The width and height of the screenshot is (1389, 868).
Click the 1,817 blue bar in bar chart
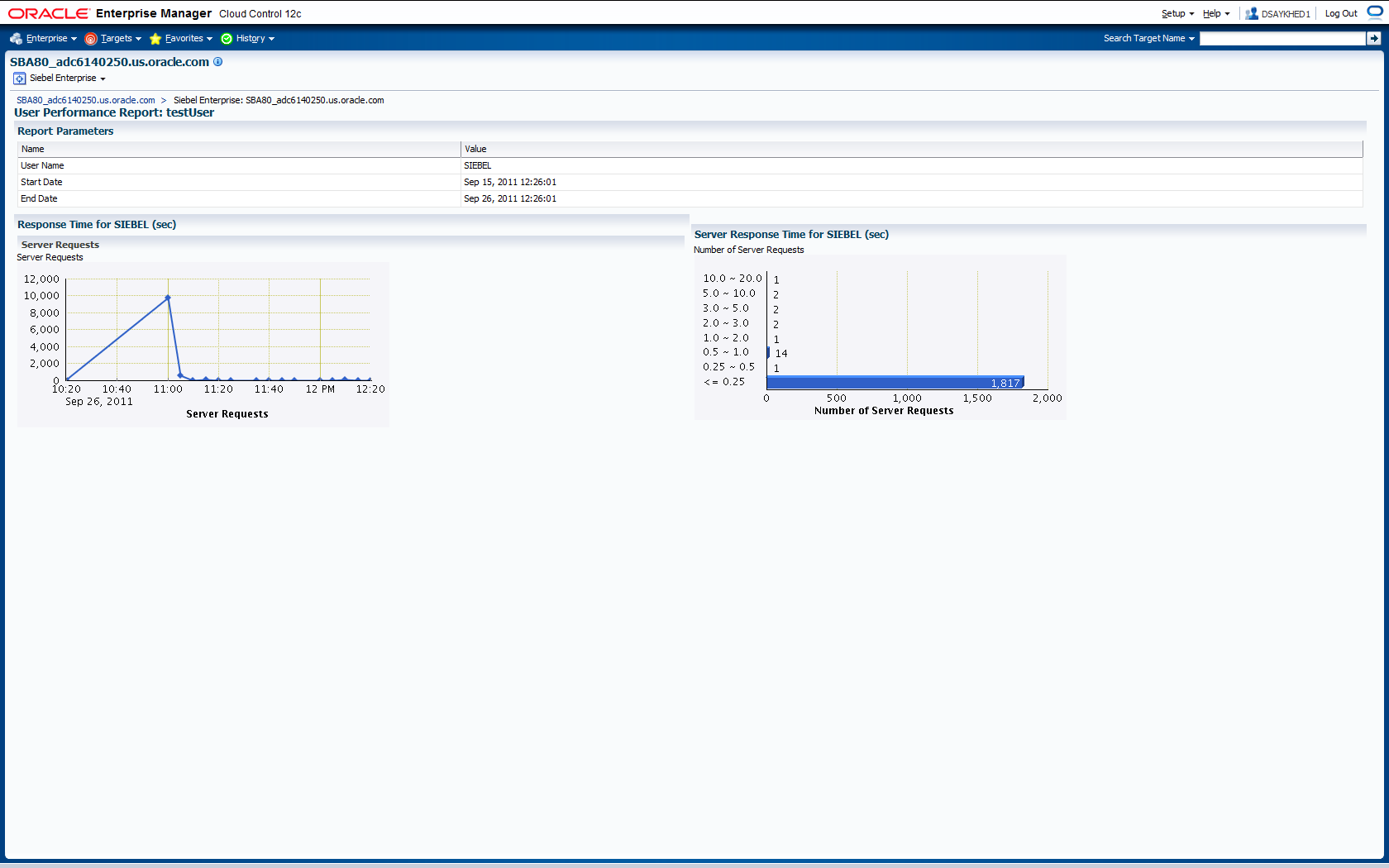point(895,383)
